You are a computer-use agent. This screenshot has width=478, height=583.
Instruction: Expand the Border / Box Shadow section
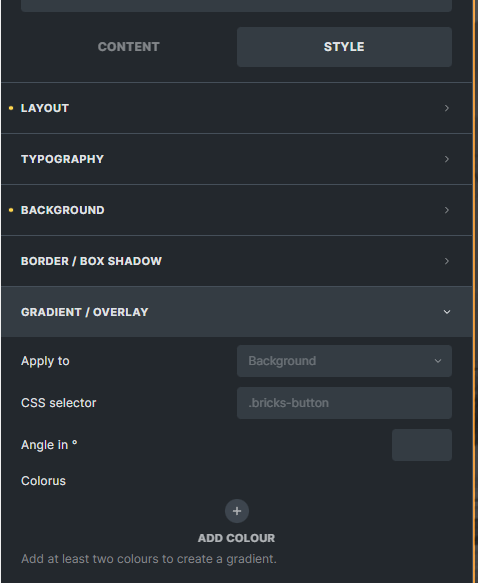tap(237, 261)
